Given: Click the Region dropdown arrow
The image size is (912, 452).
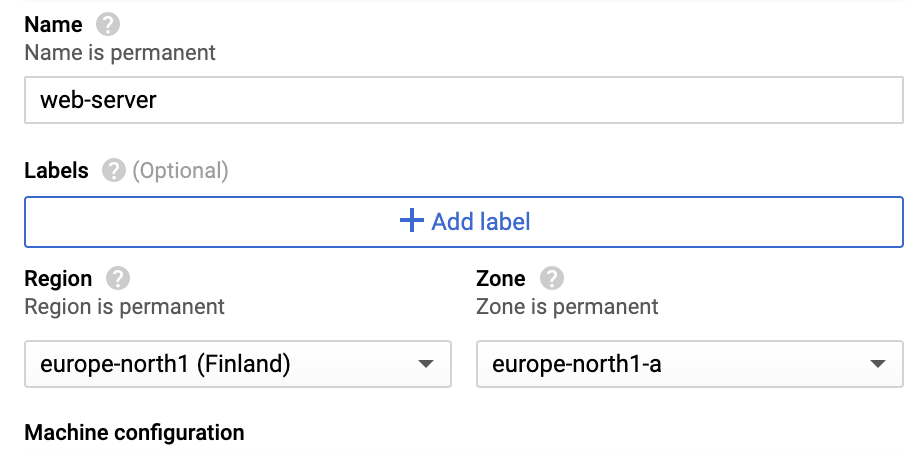Looking at the screenshot, I should [x=426, y=364].
